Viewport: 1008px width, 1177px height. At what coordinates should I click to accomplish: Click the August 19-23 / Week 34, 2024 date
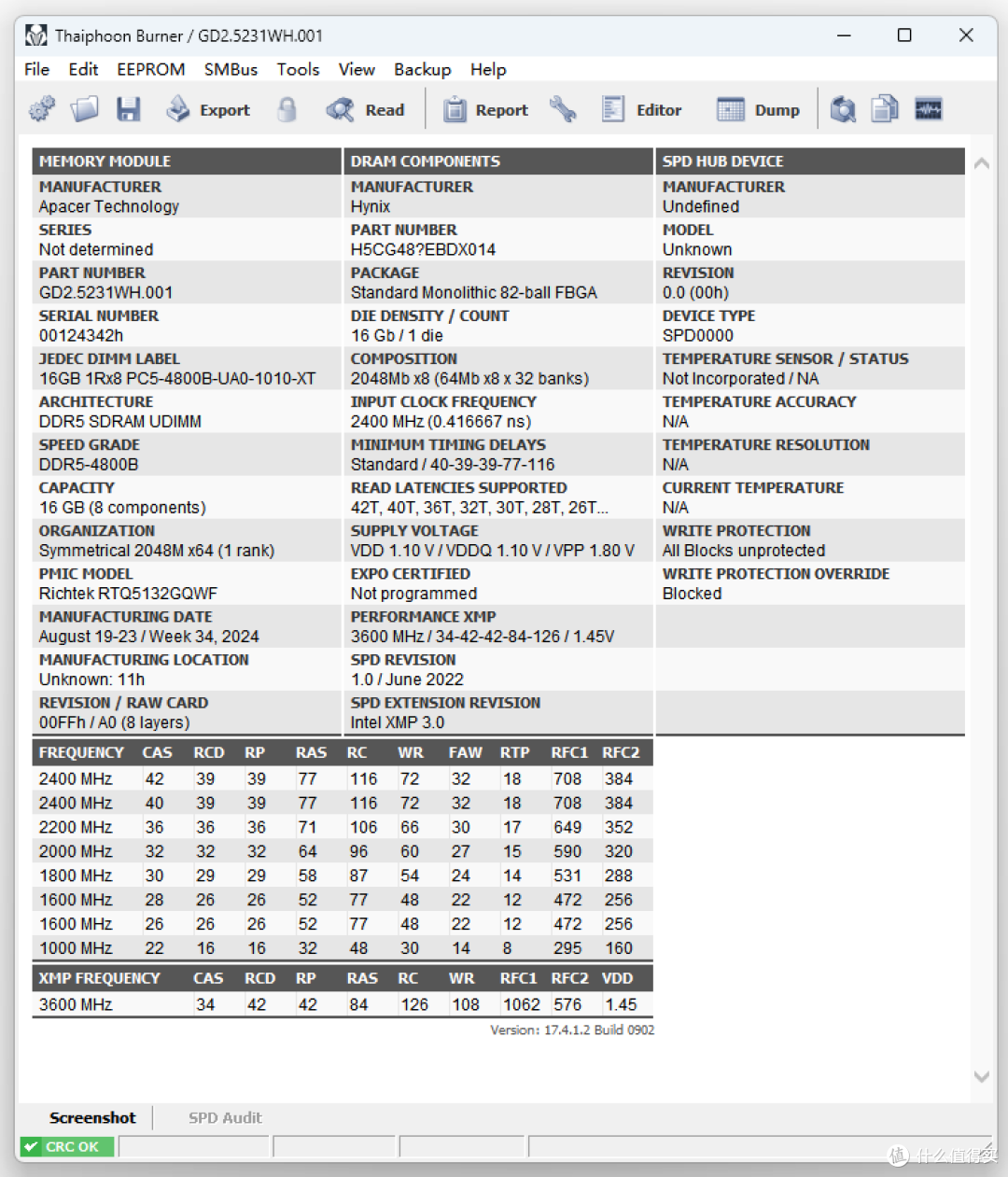click(x=148, y=636)
